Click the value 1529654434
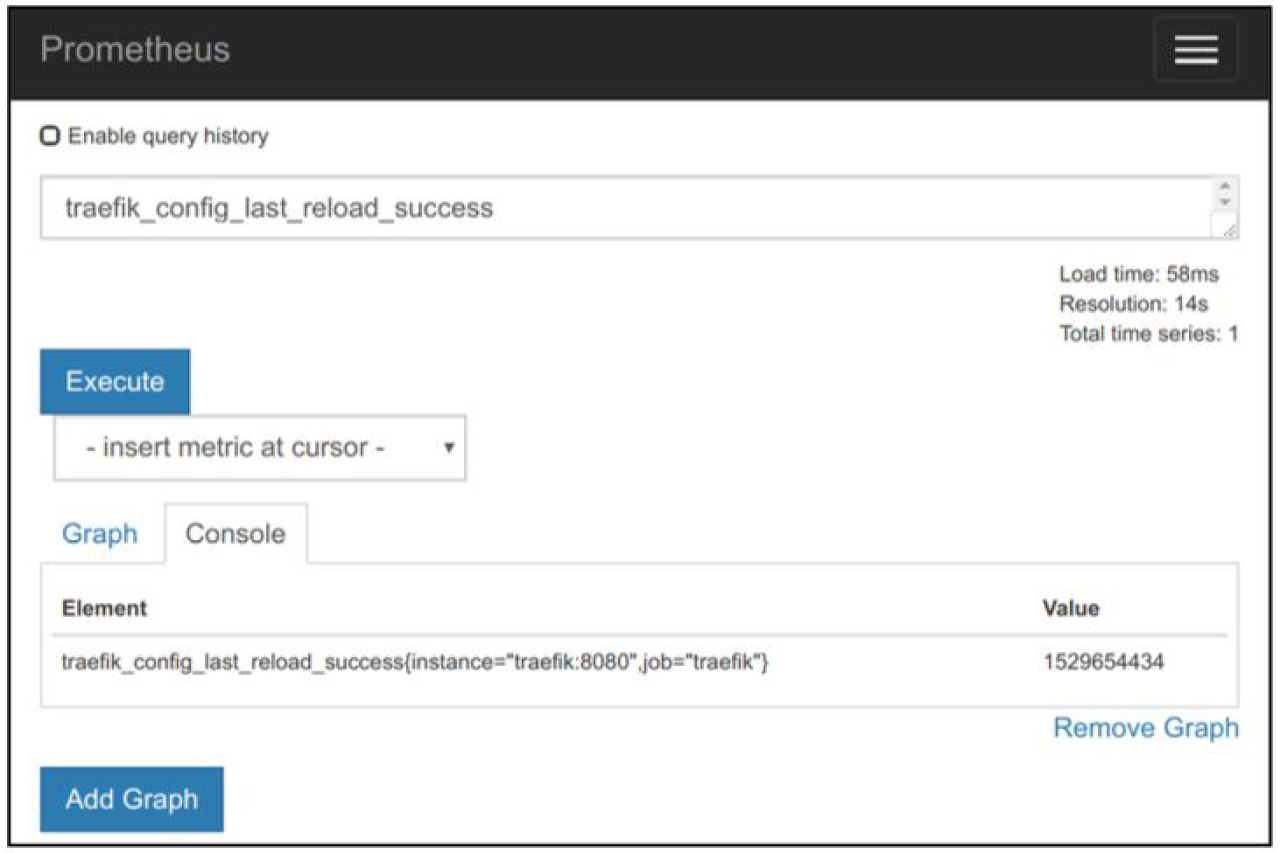This screenshot has height=853, width=1280. point(1103,662)
